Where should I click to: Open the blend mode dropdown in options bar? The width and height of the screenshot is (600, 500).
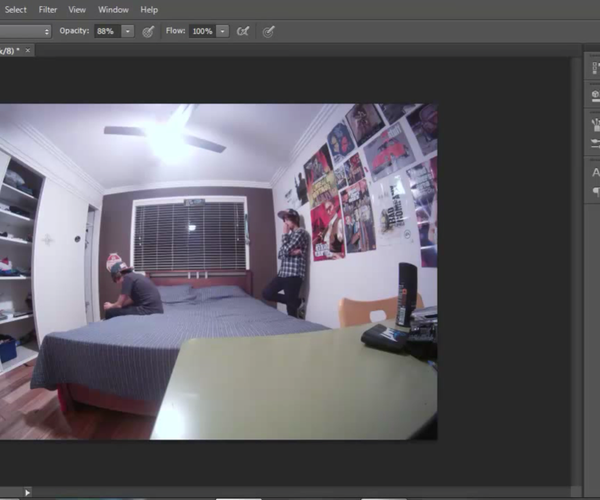pos(25,31)
